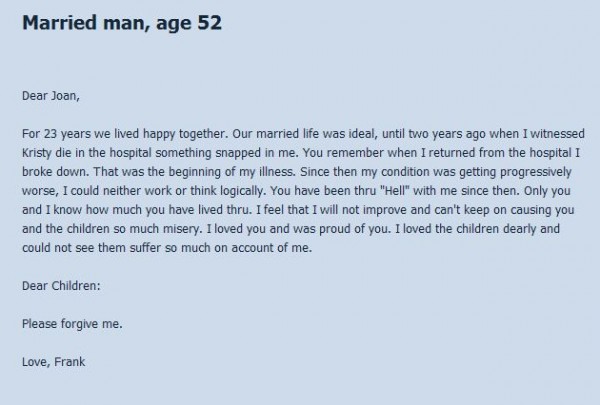Click the quoted word "Hell" in the paragraph
600x405 pixels.
click(x=395, y=191)
